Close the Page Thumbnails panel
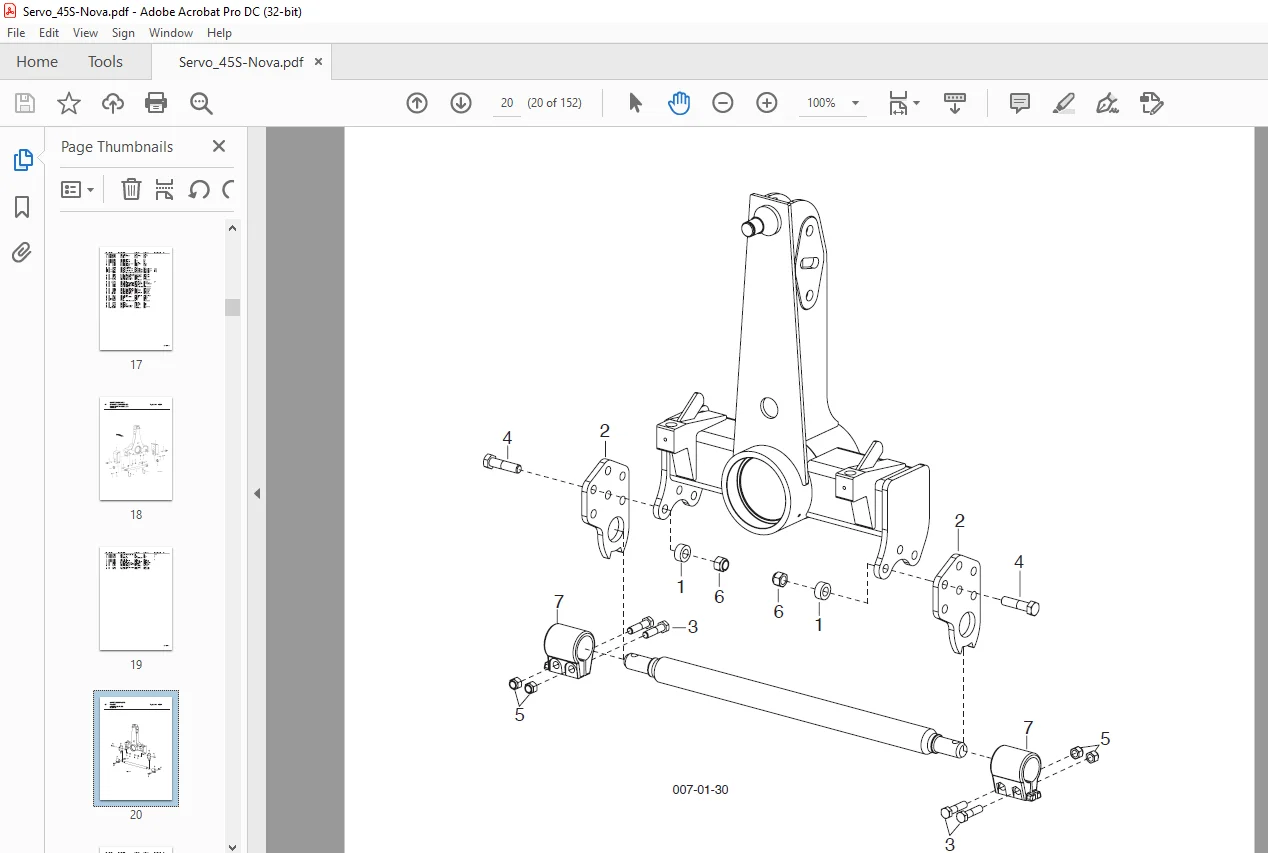1268x853 pixels. tap(219, 146)
